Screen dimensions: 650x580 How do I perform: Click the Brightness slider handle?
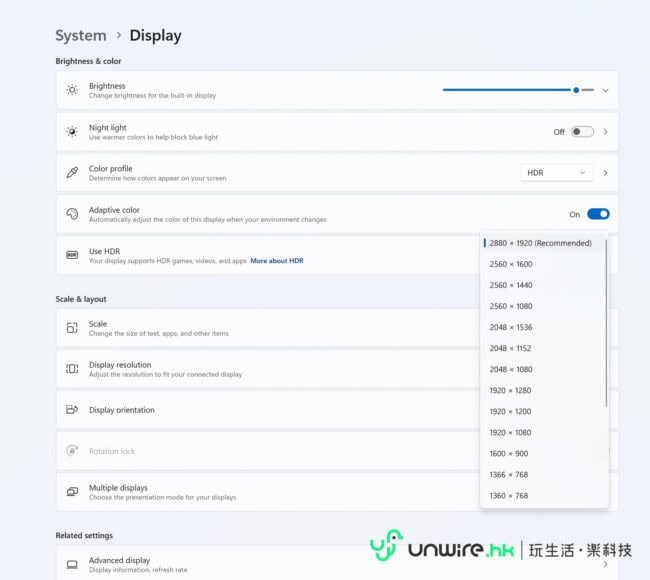click(x=576, y=90)
